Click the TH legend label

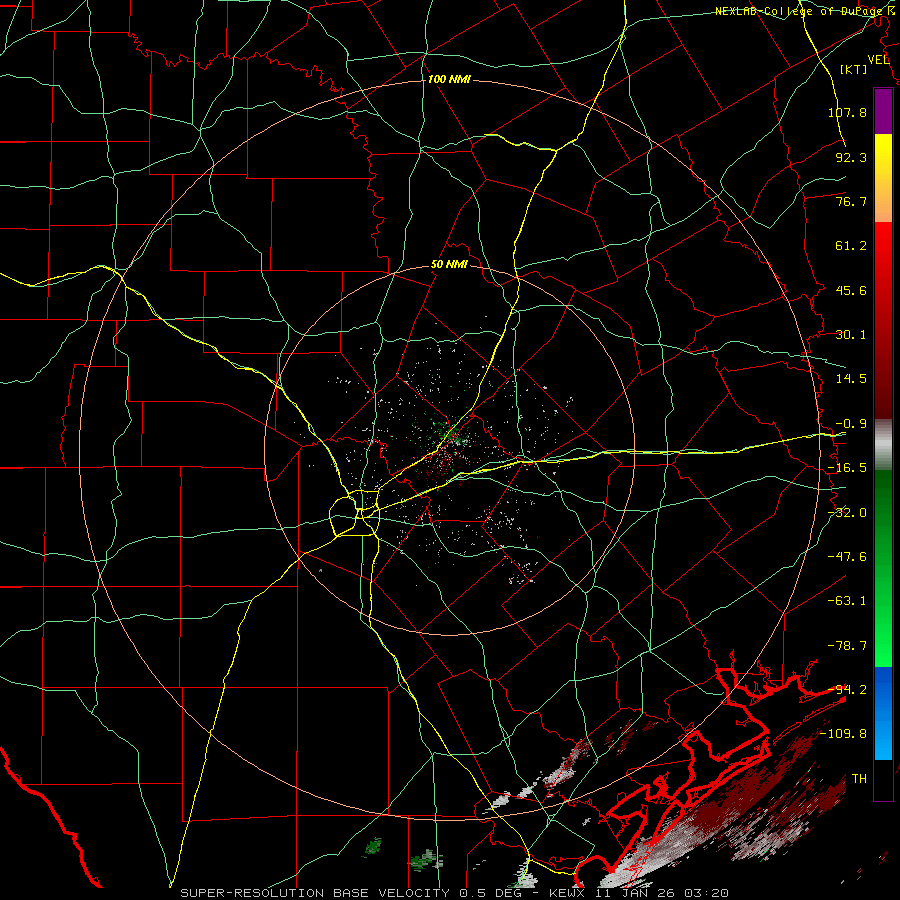click(859, 779)
